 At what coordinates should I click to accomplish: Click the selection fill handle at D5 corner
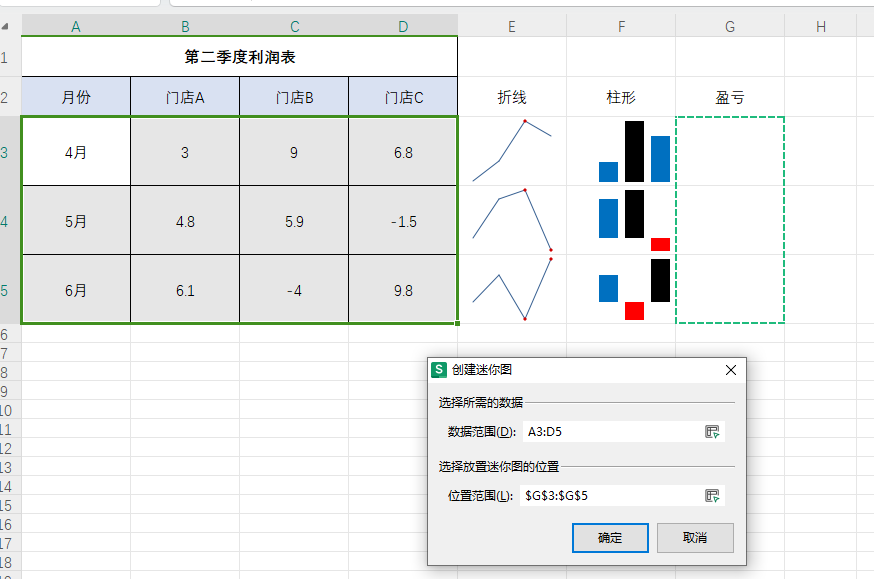tap(457, 323)
